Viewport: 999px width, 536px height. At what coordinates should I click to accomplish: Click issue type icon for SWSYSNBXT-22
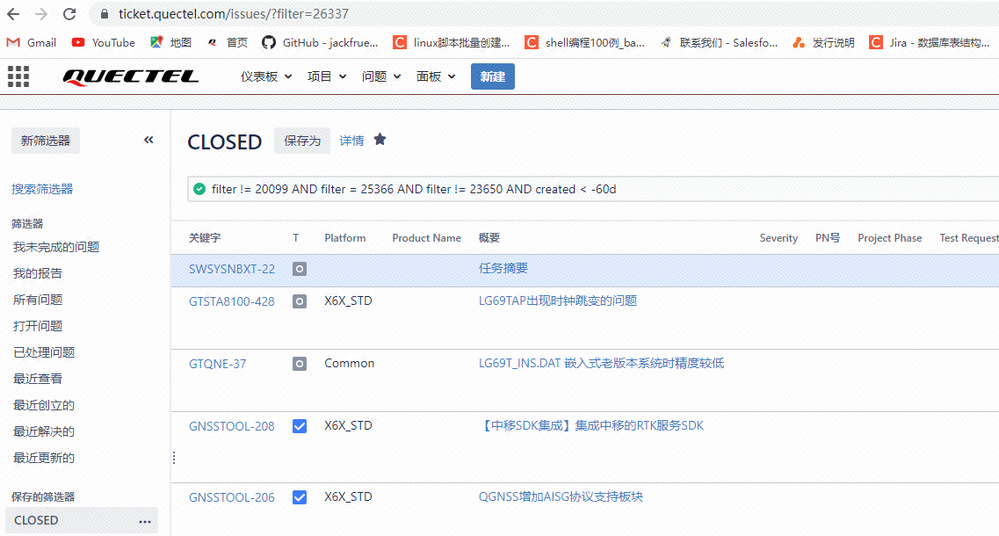tap(299, 269)
